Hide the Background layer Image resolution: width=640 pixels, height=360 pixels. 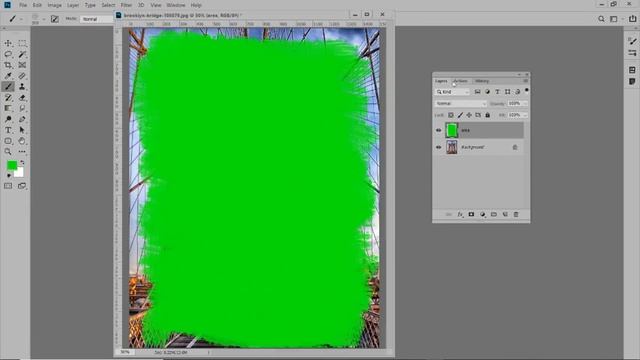438,147
